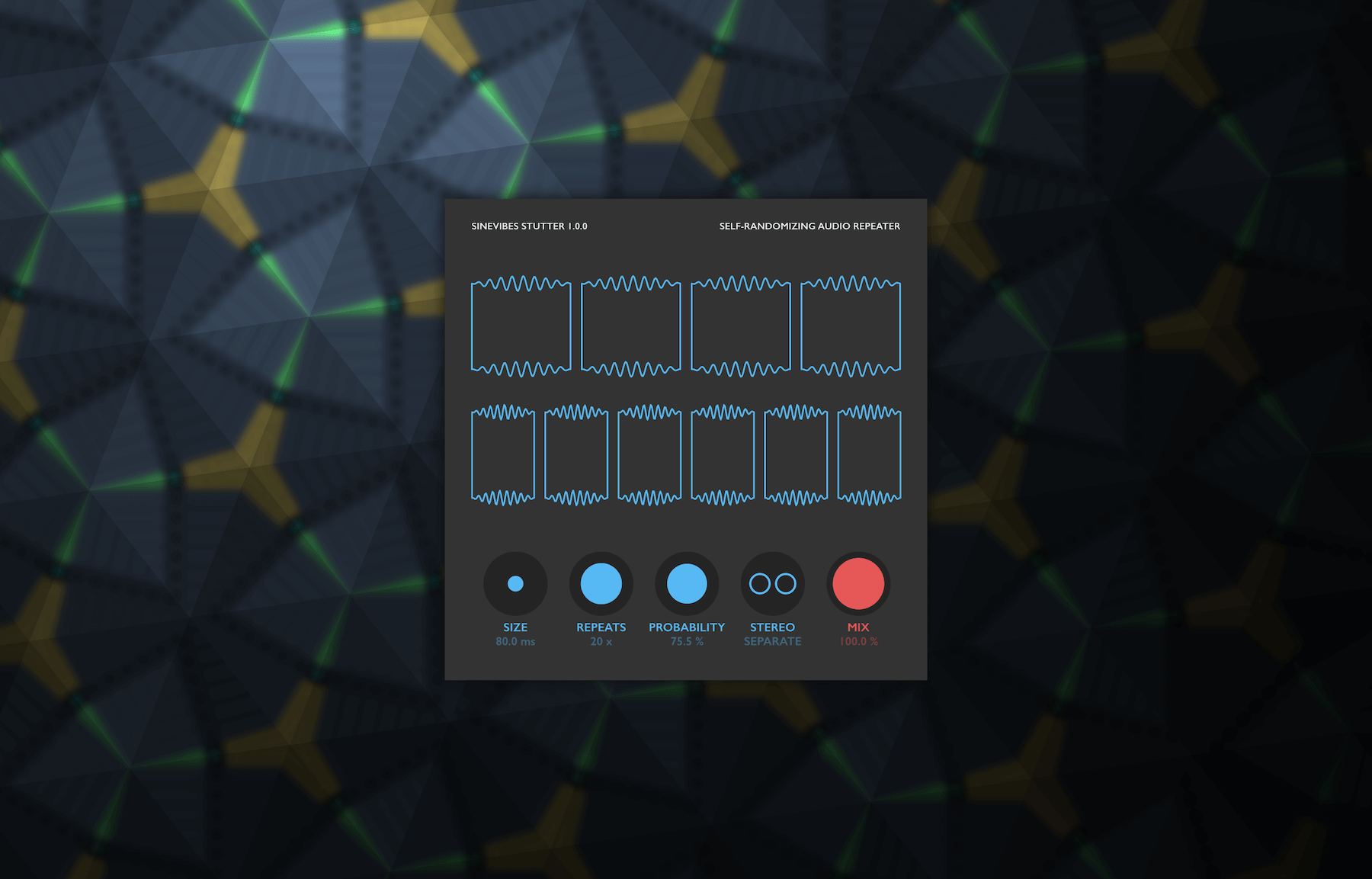The height and width of the screenshot is (879, 1372).
Task: Click the Repeats knob
Action: [x=601, y=584]
